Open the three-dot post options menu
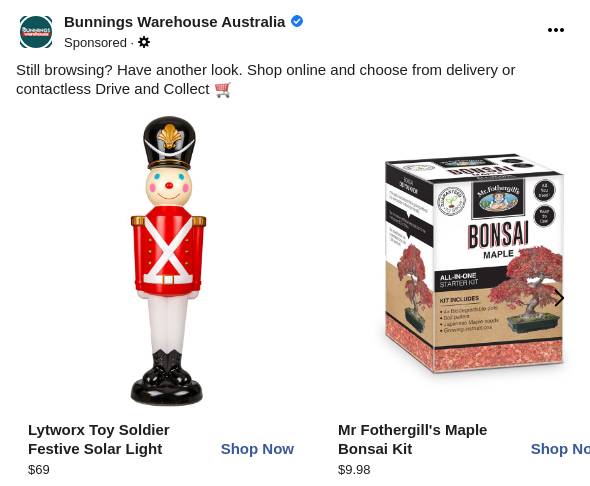Screen dimensions: 590x486 (x=555, y=30)
